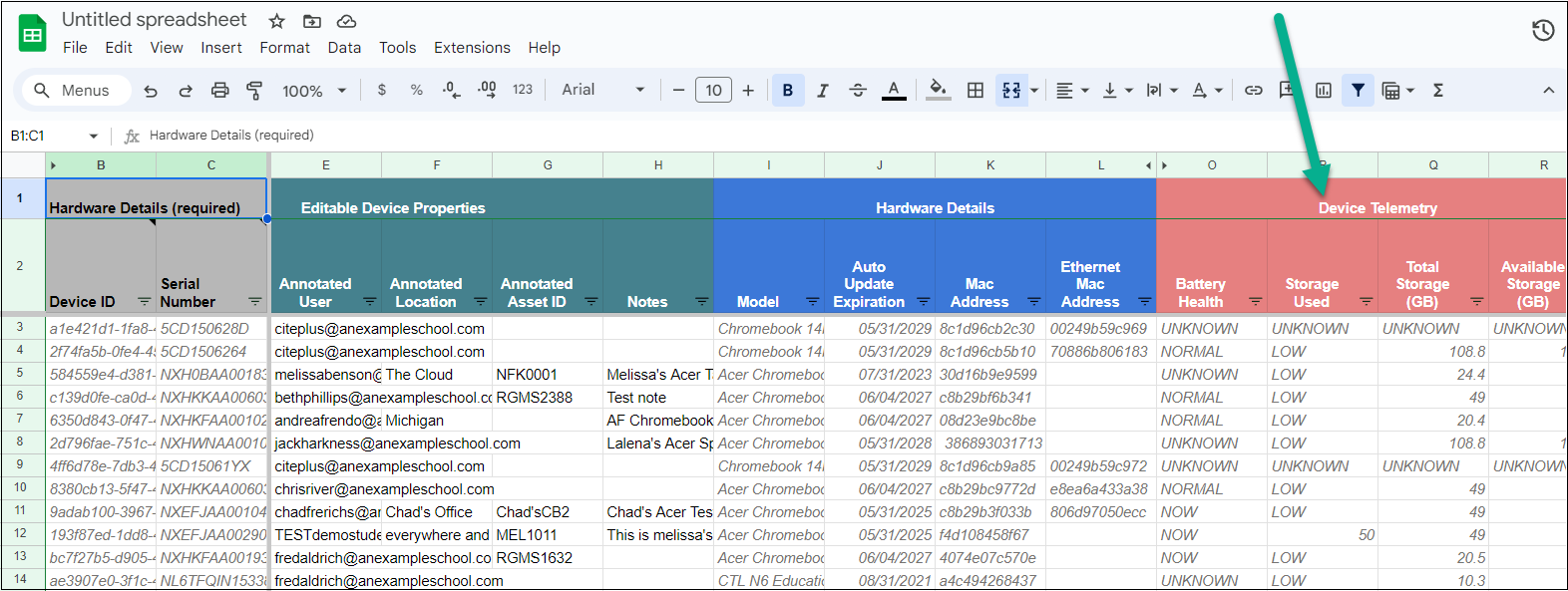Select row 5 header

pyautogui.click(x=20, y=374)
